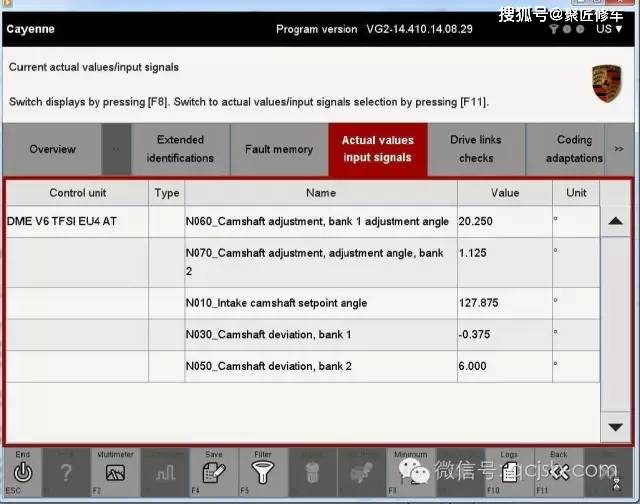Click the Porsche crest logo
Viewport: 640px width, 504px height.
(x=607, y=83)
